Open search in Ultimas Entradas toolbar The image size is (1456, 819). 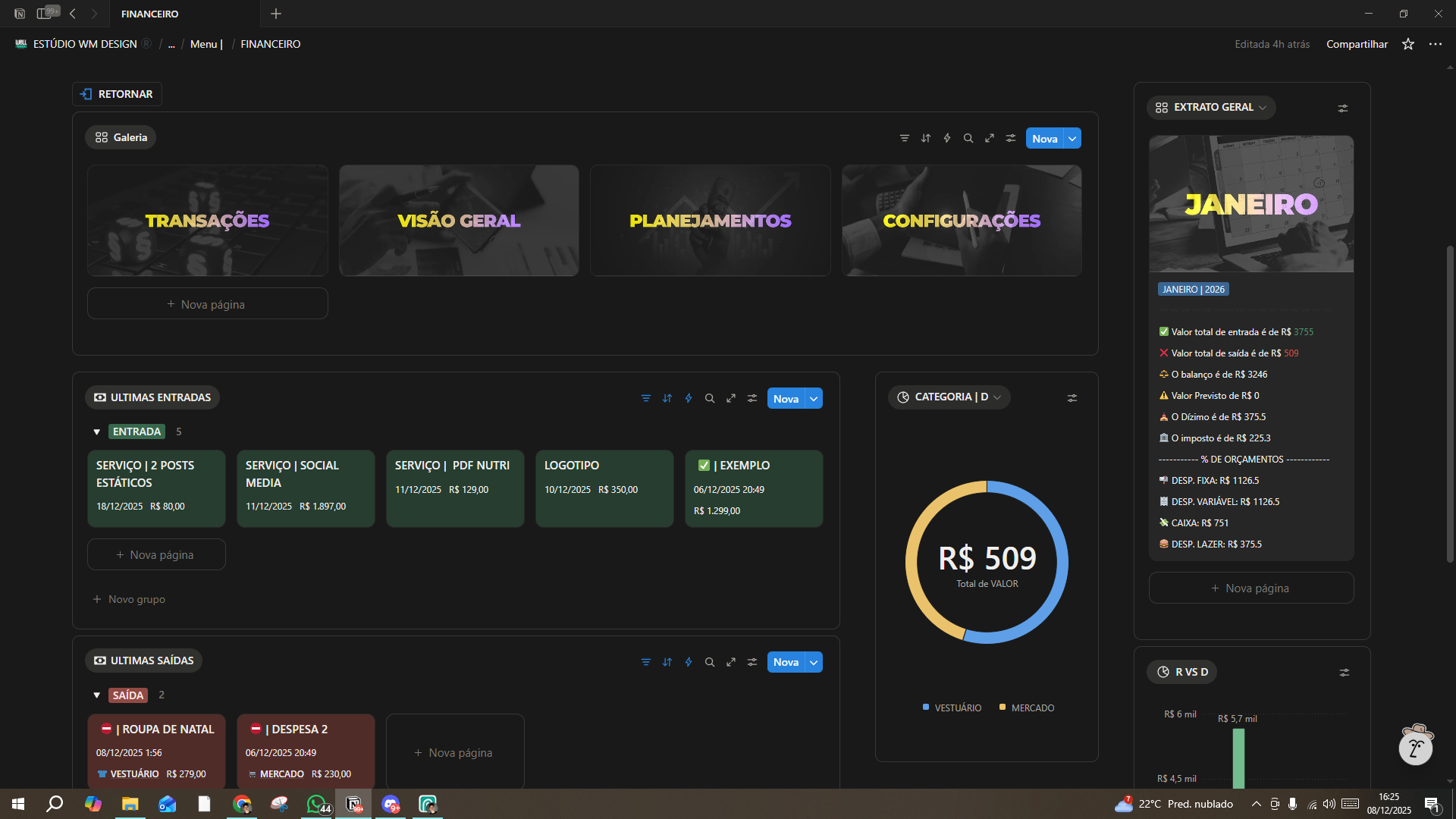click(710, 398)
